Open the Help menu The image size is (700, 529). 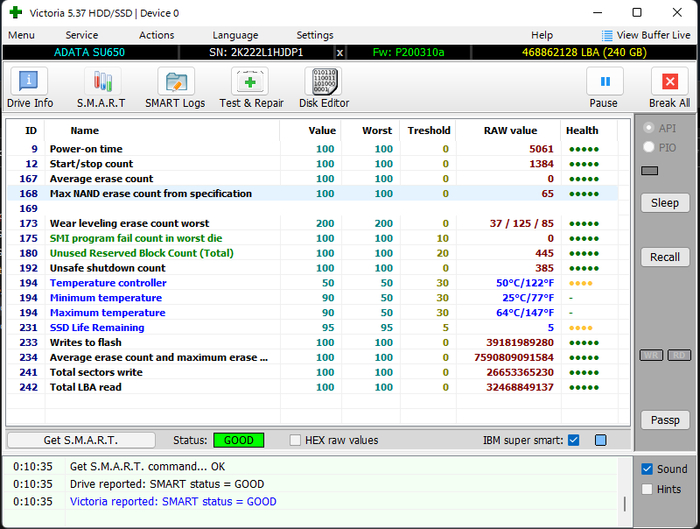click(x=542, y=35)
